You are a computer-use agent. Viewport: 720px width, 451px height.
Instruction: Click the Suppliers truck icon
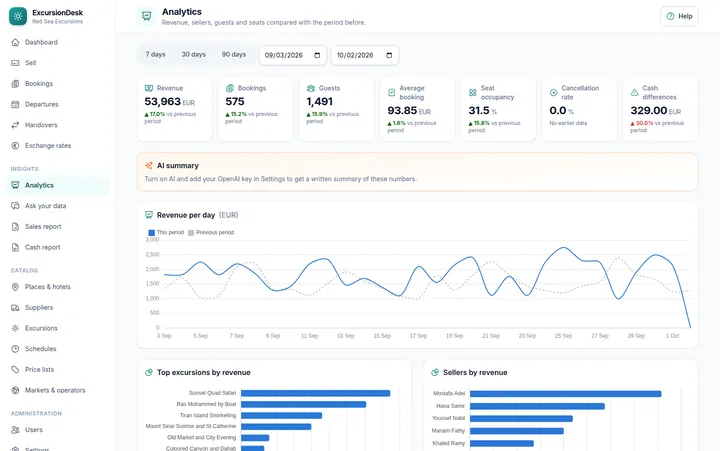click(15, 307)
